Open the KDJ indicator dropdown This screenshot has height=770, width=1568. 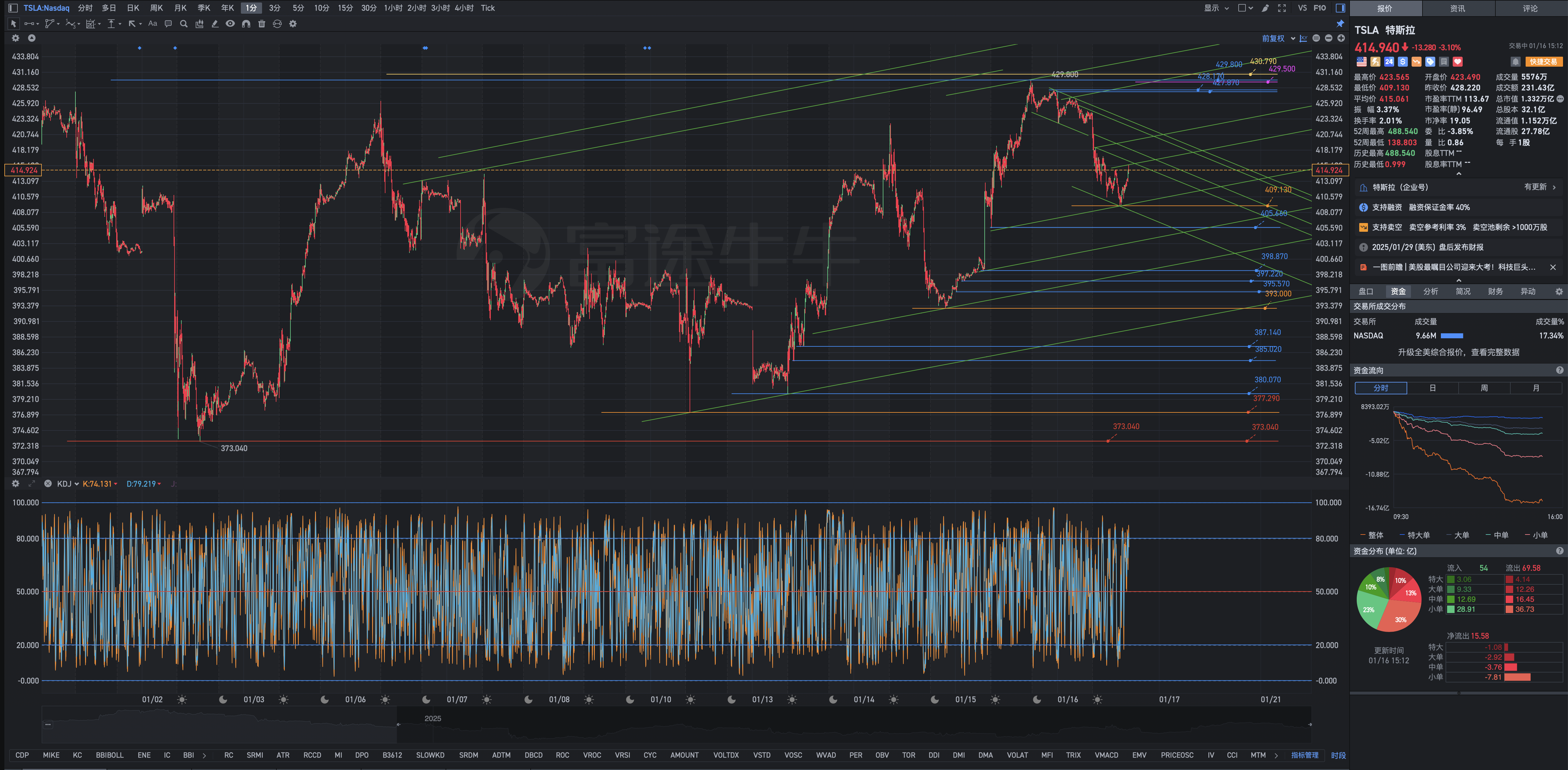click(x=68, y=484)
